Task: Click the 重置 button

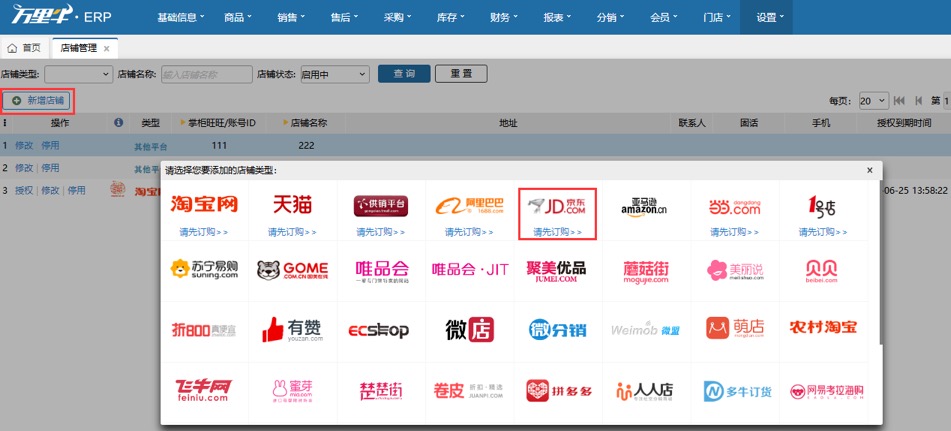Action: 461,74
